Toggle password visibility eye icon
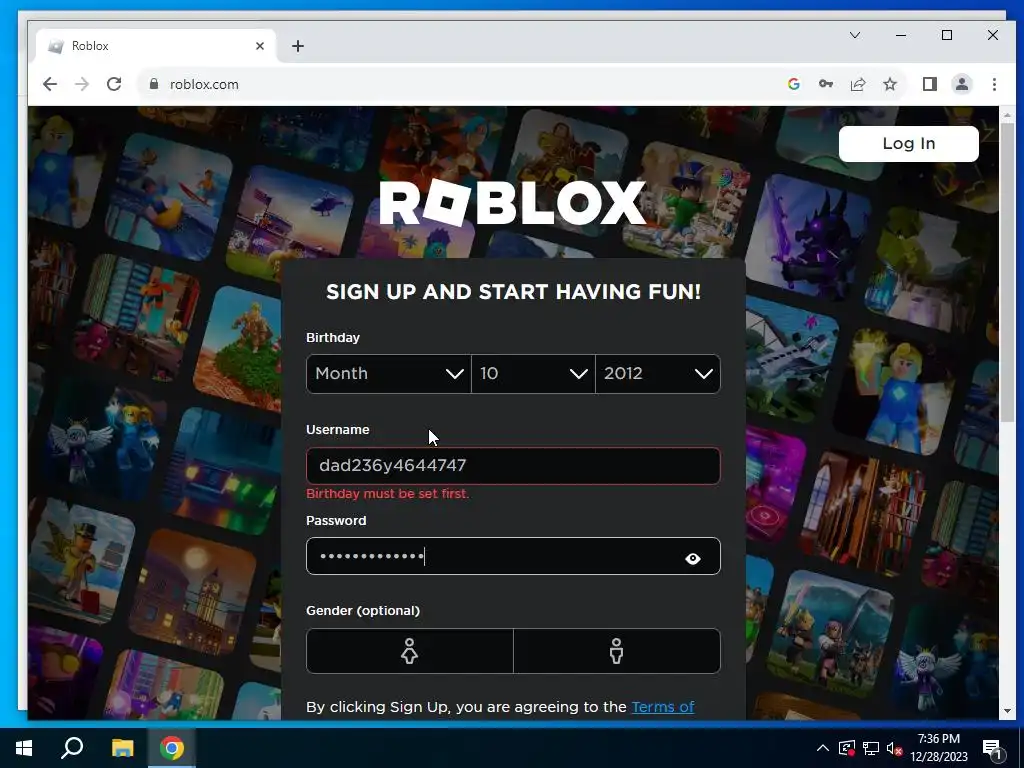The height and width of the screenshot is (768, 1024). point(693,558)
